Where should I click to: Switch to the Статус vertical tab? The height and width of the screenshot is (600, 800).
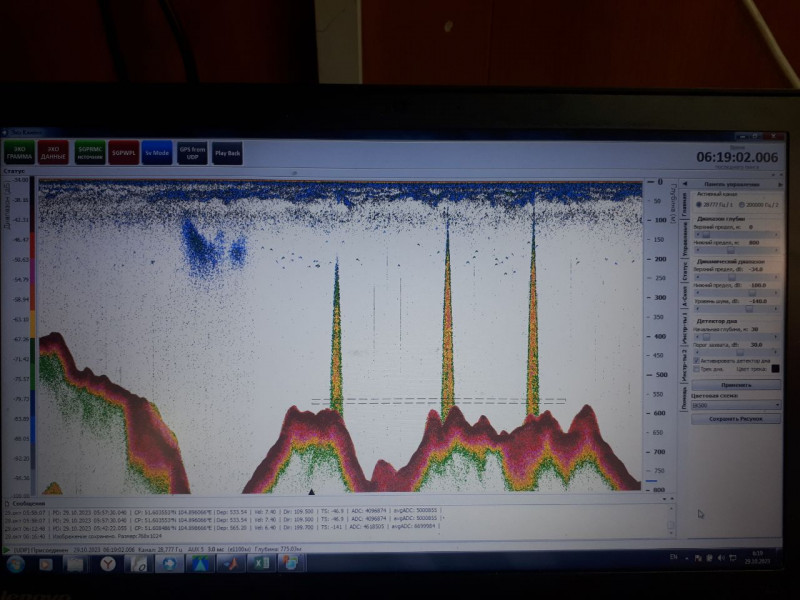tap(684, 270)
